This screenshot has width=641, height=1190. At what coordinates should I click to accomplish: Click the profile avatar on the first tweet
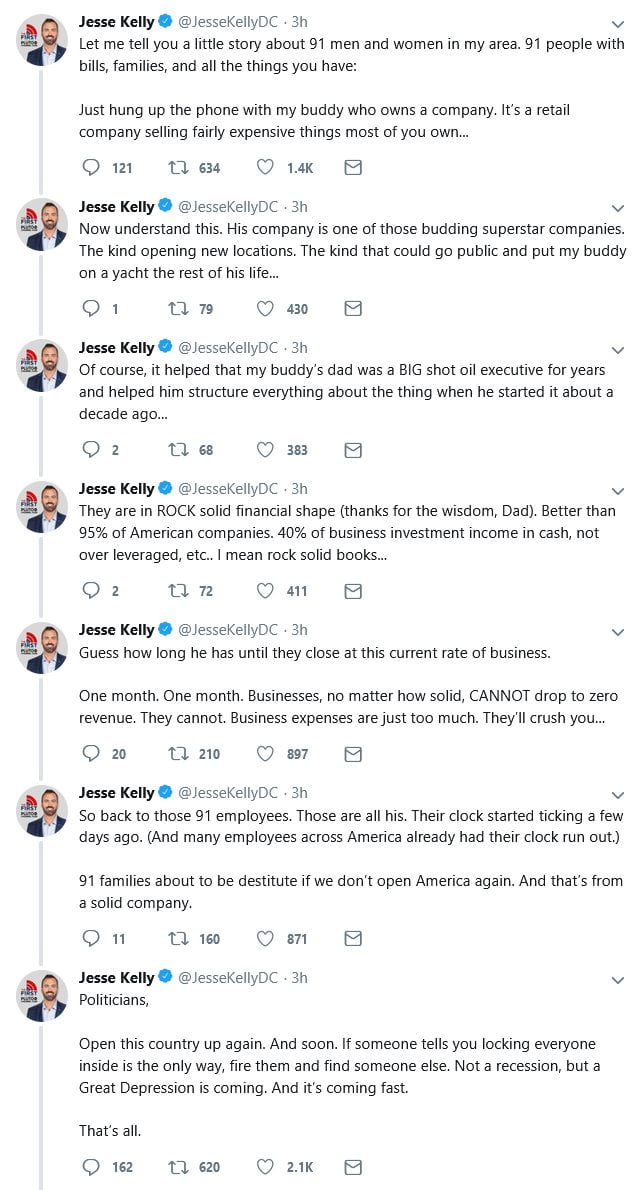coord(42,42)
